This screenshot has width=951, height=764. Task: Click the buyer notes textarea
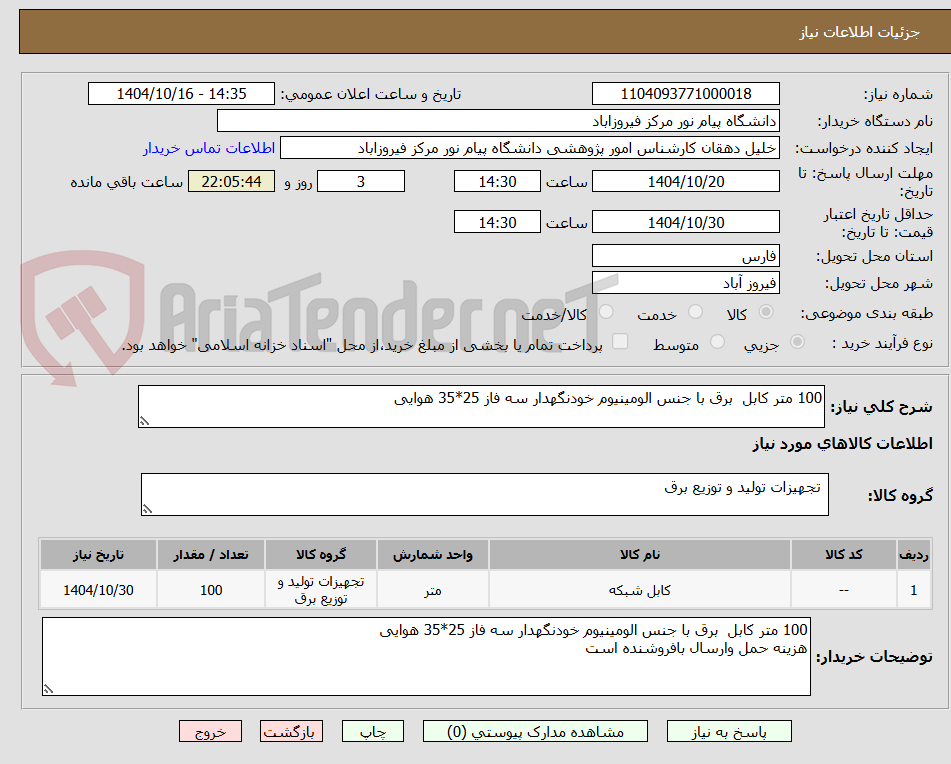(426, 657)
